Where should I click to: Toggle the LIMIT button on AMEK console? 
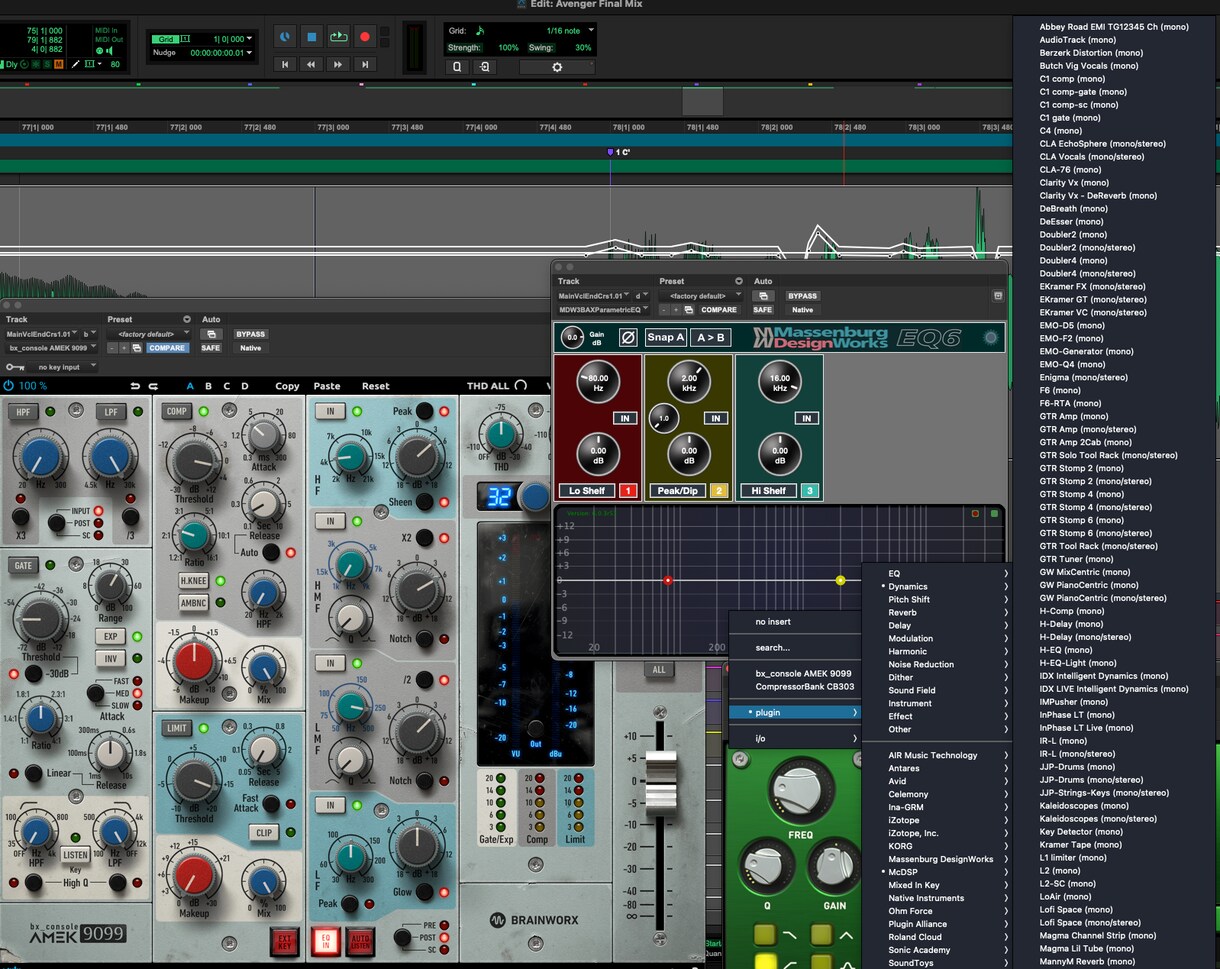pos(177,728)
